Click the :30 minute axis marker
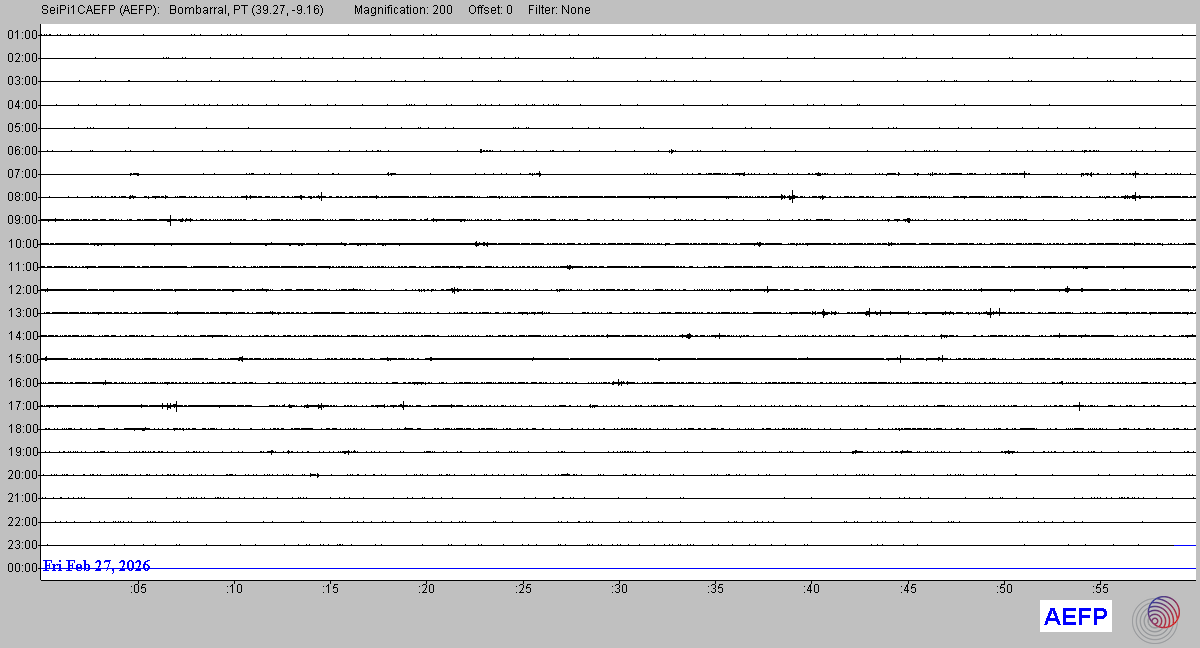Image resolution: width=1200 pixels, height=648 pixels. 619,589
